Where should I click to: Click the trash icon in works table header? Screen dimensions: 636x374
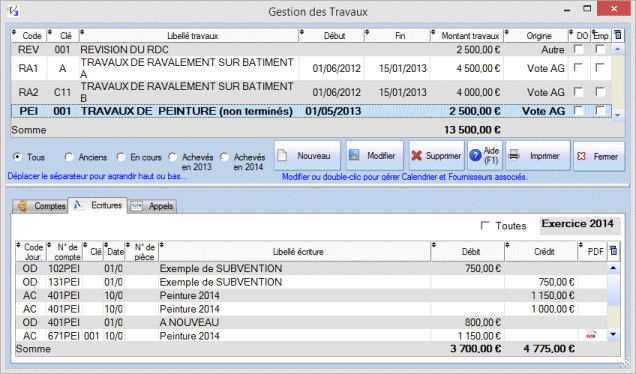[618, 35]
